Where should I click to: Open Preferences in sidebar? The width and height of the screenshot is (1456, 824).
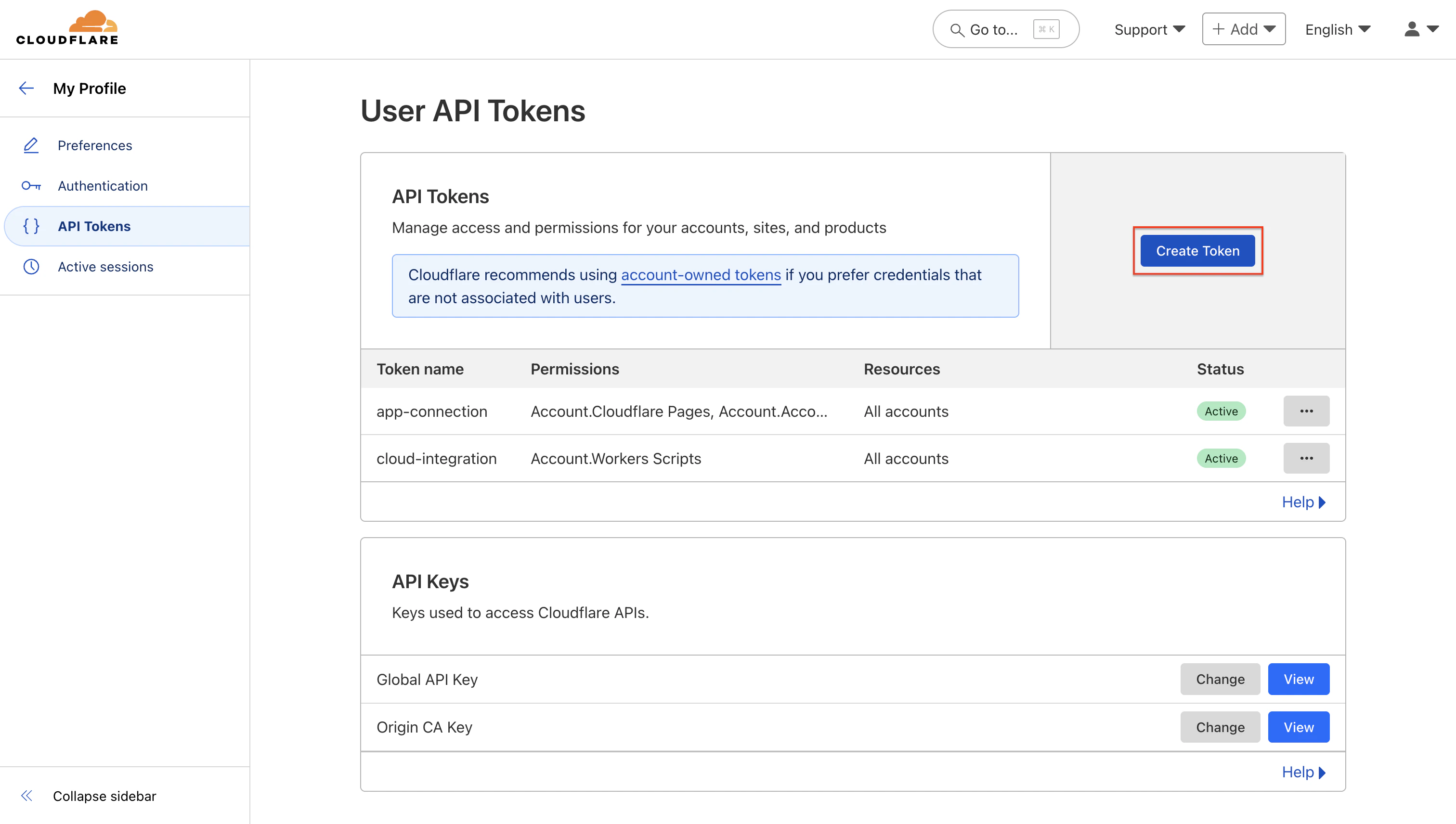click(x=94, y=145)
